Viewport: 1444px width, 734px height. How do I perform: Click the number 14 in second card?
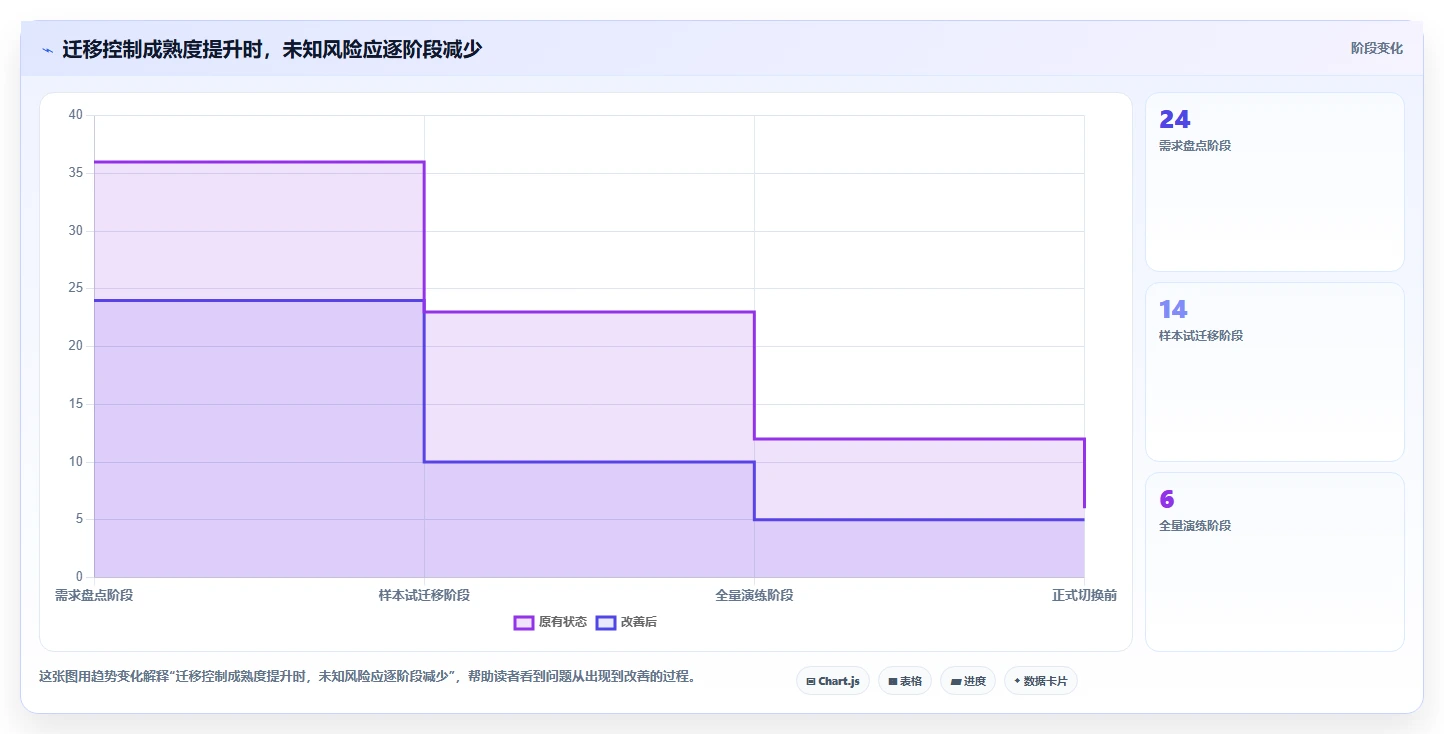(x=1173, y=309)
